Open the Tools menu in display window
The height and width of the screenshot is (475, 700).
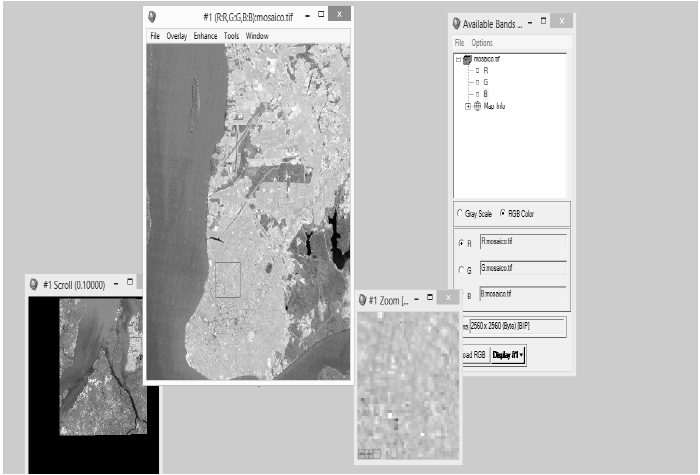(x=231, y=36)
